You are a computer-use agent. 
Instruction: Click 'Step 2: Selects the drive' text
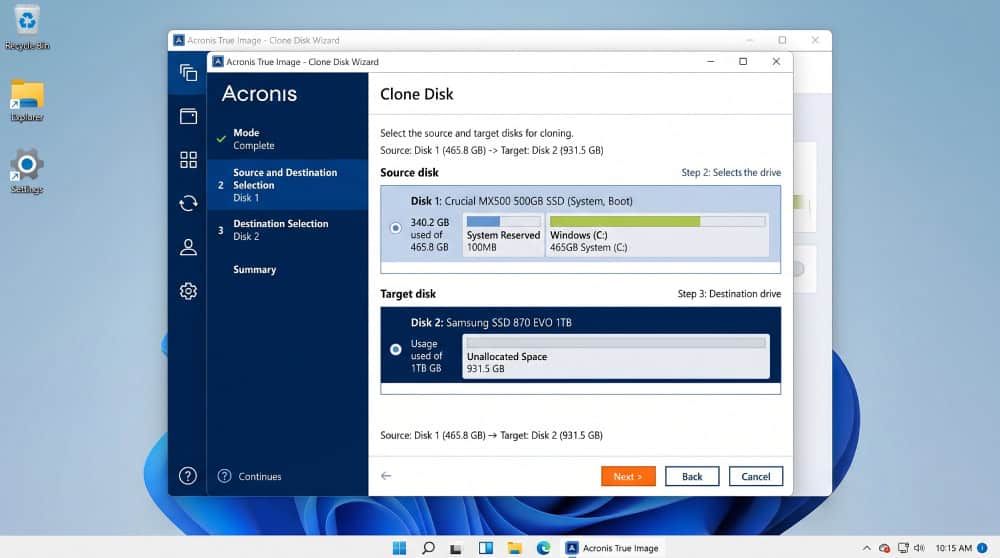pos(731,172)
